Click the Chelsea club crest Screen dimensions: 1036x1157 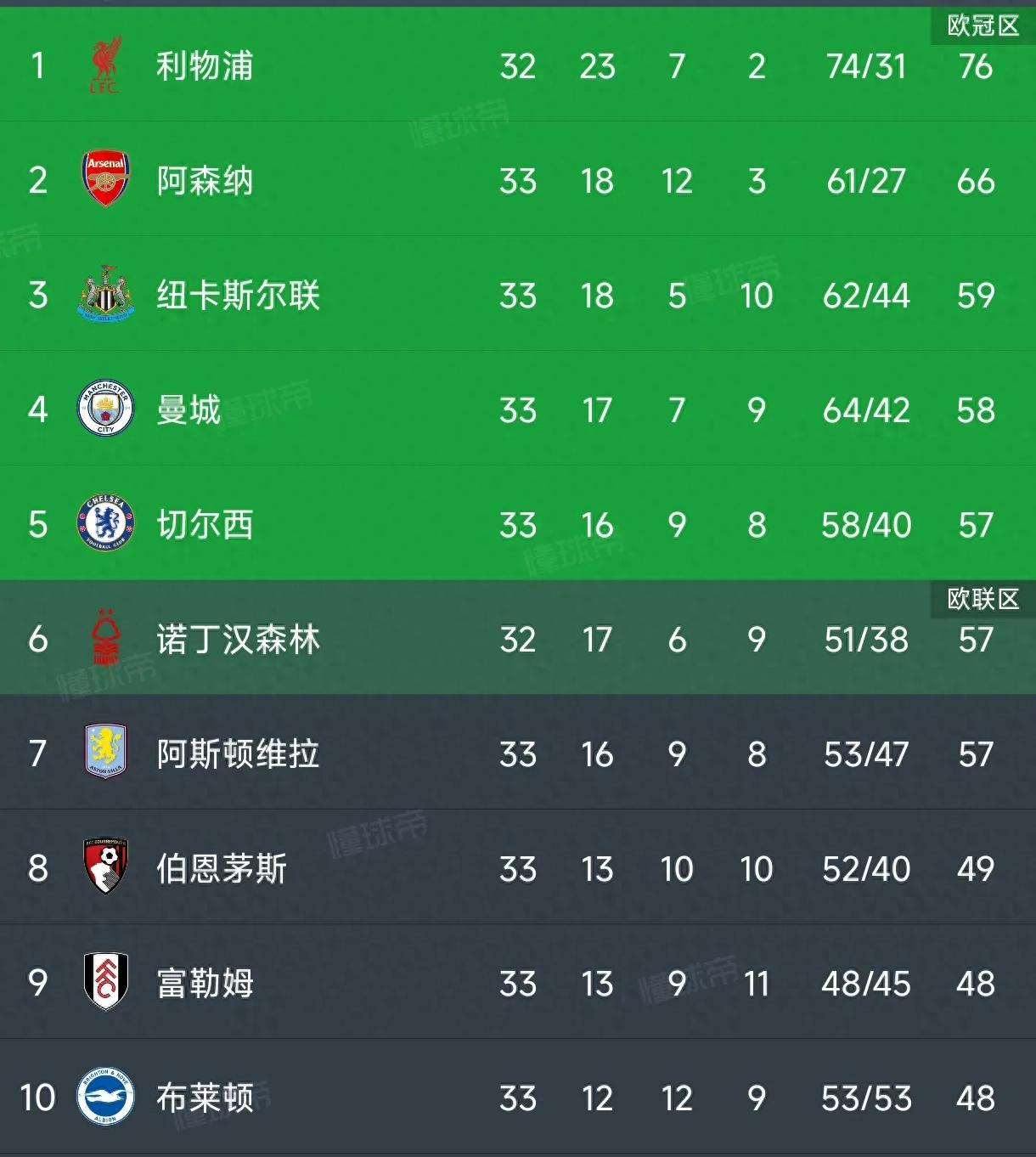tap(105, 523)
